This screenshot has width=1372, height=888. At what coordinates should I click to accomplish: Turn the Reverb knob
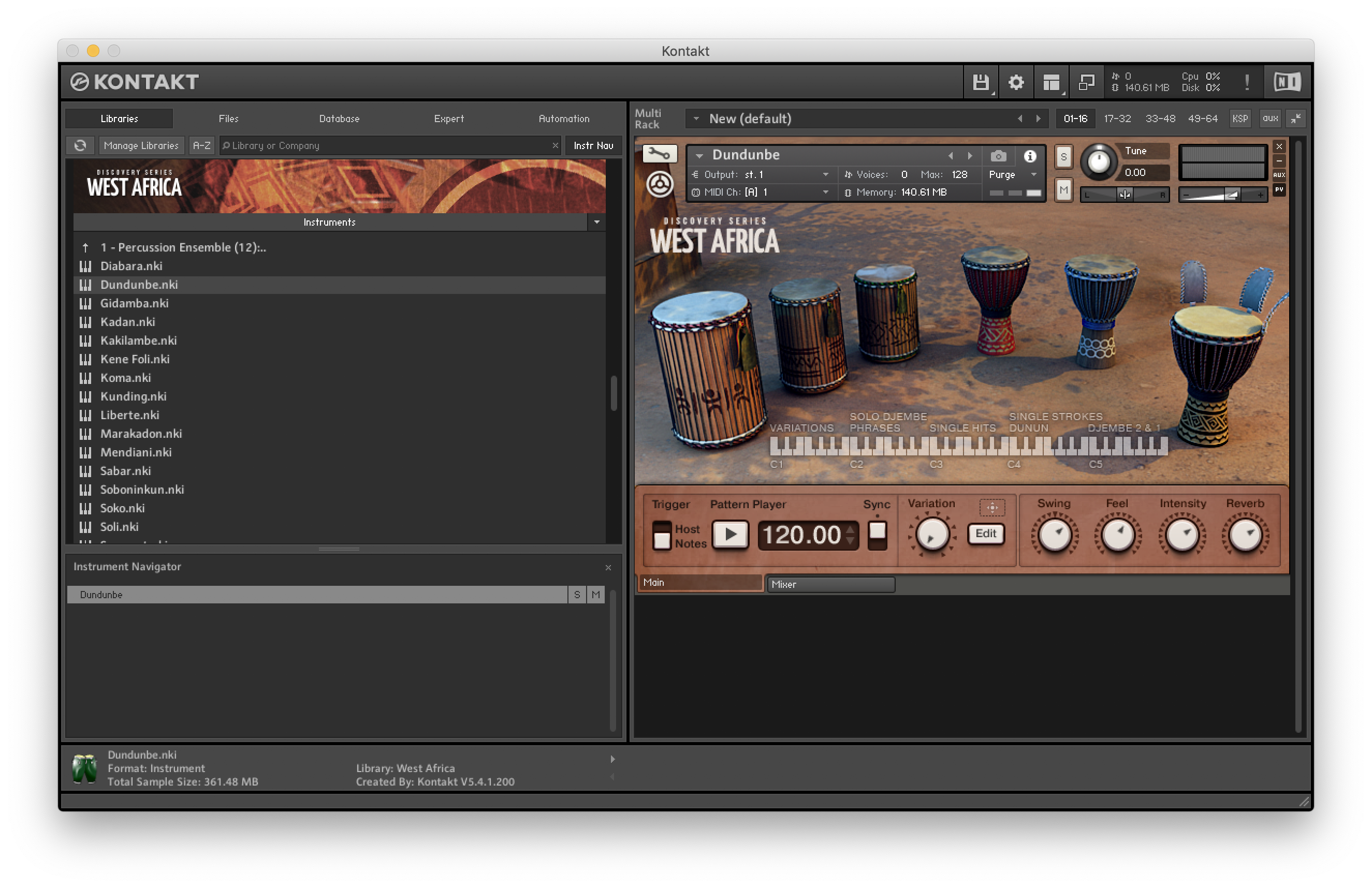tap(1245, 535)
